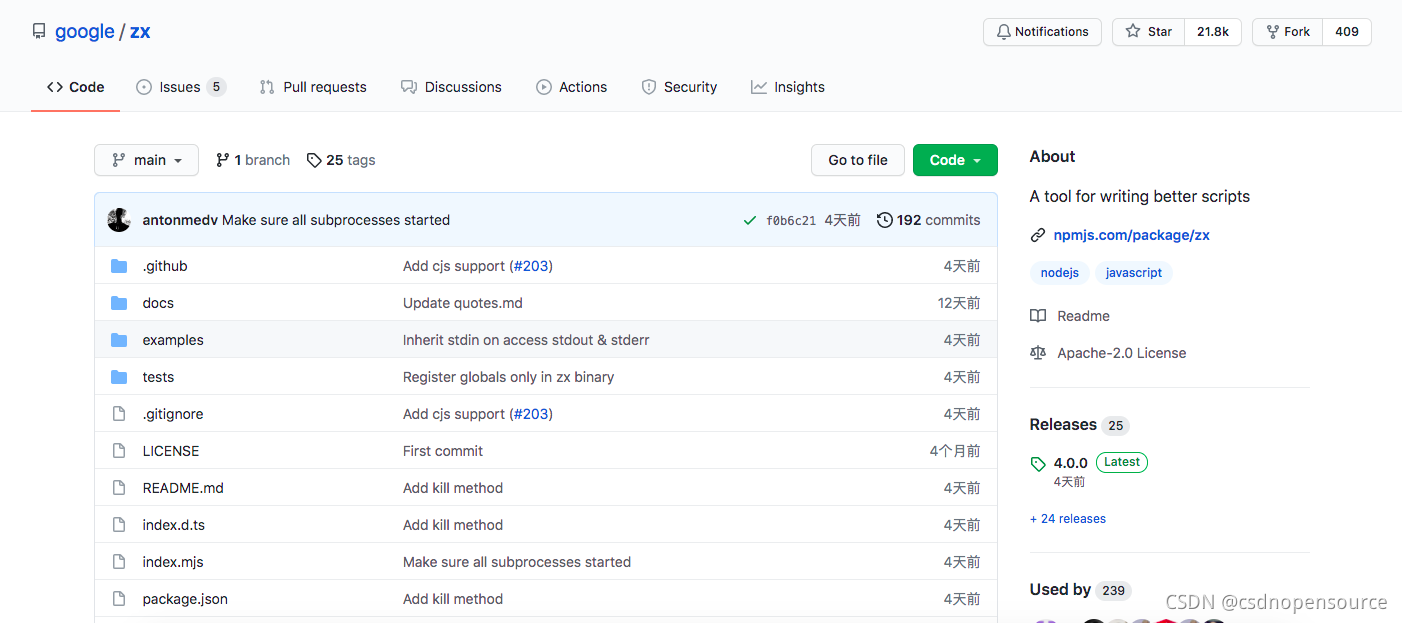This screenshot has width=1402, height=623.
Task: Open the 409 forks count
Action: click(1347, 32)
